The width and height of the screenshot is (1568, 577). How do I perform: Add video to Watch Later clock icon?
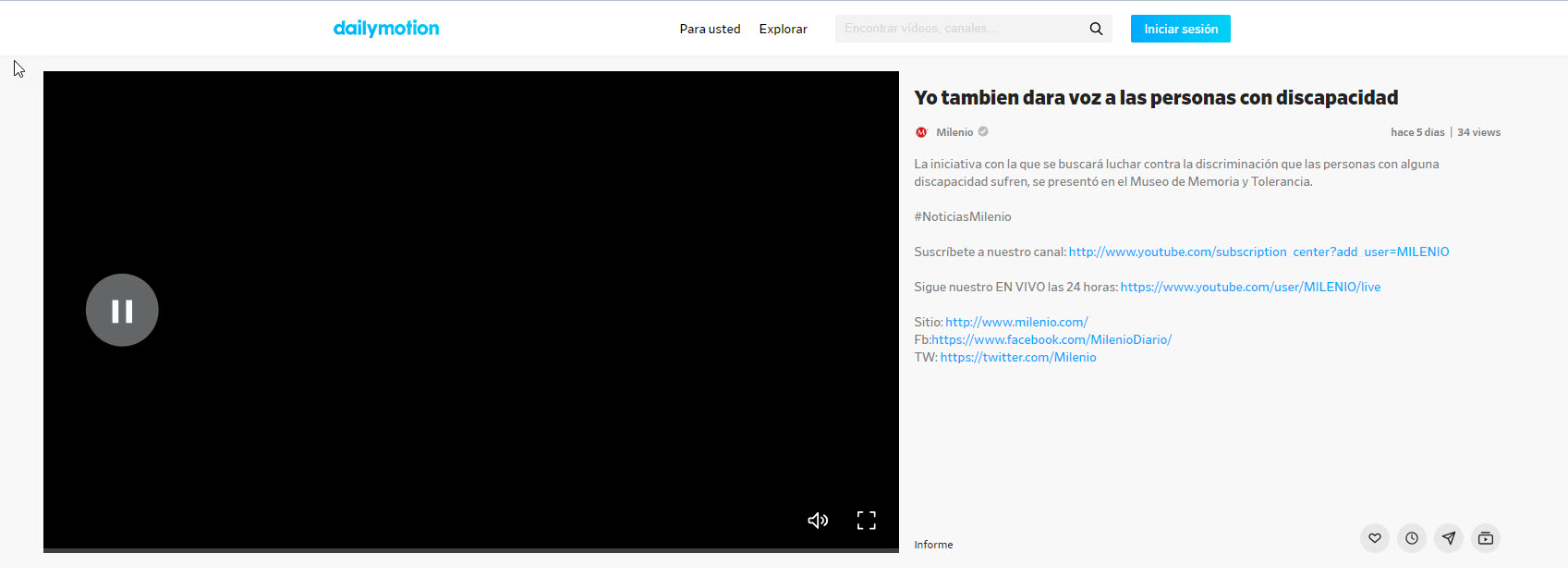coord(1412,538)
